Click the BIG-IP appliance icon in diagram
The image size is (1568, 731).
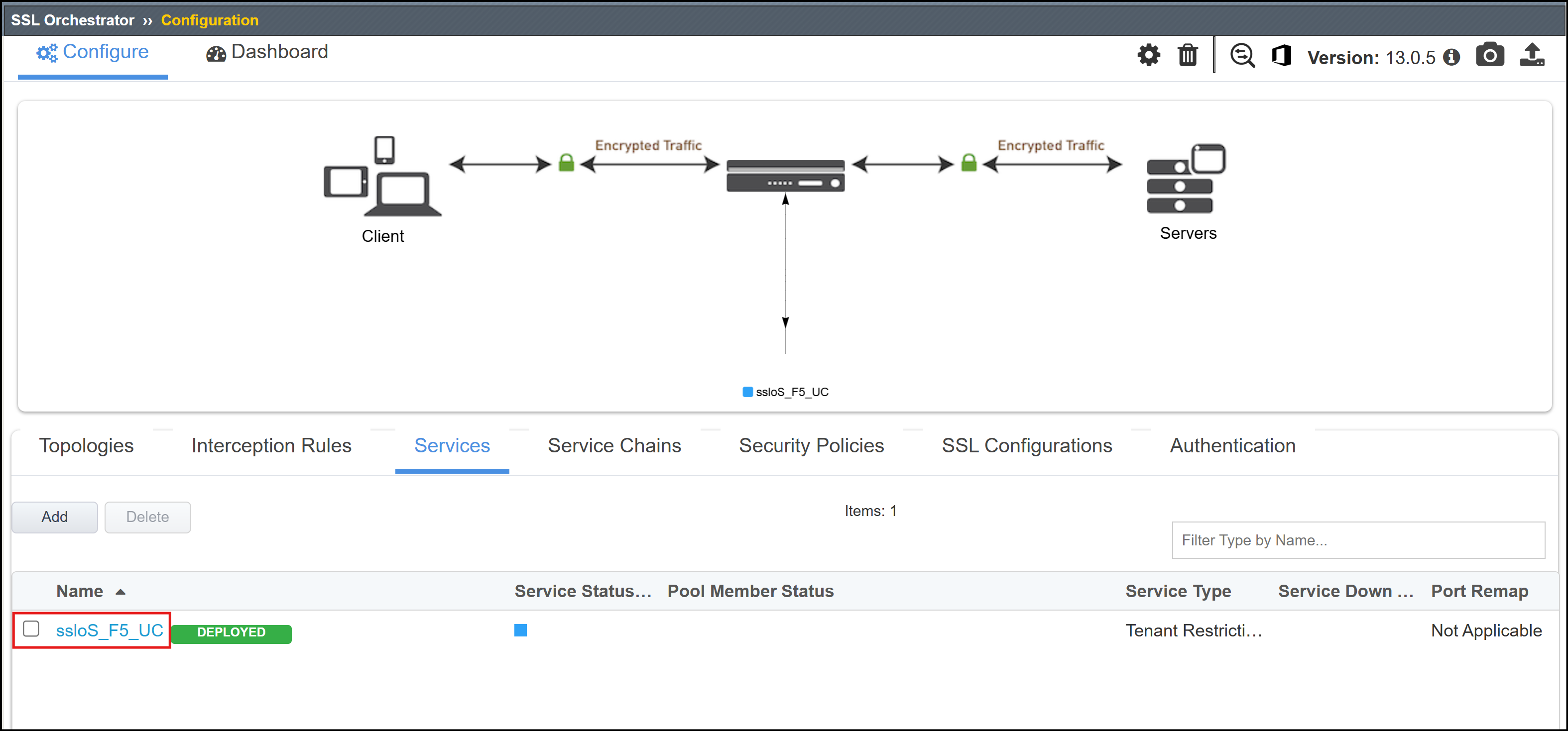785,176
